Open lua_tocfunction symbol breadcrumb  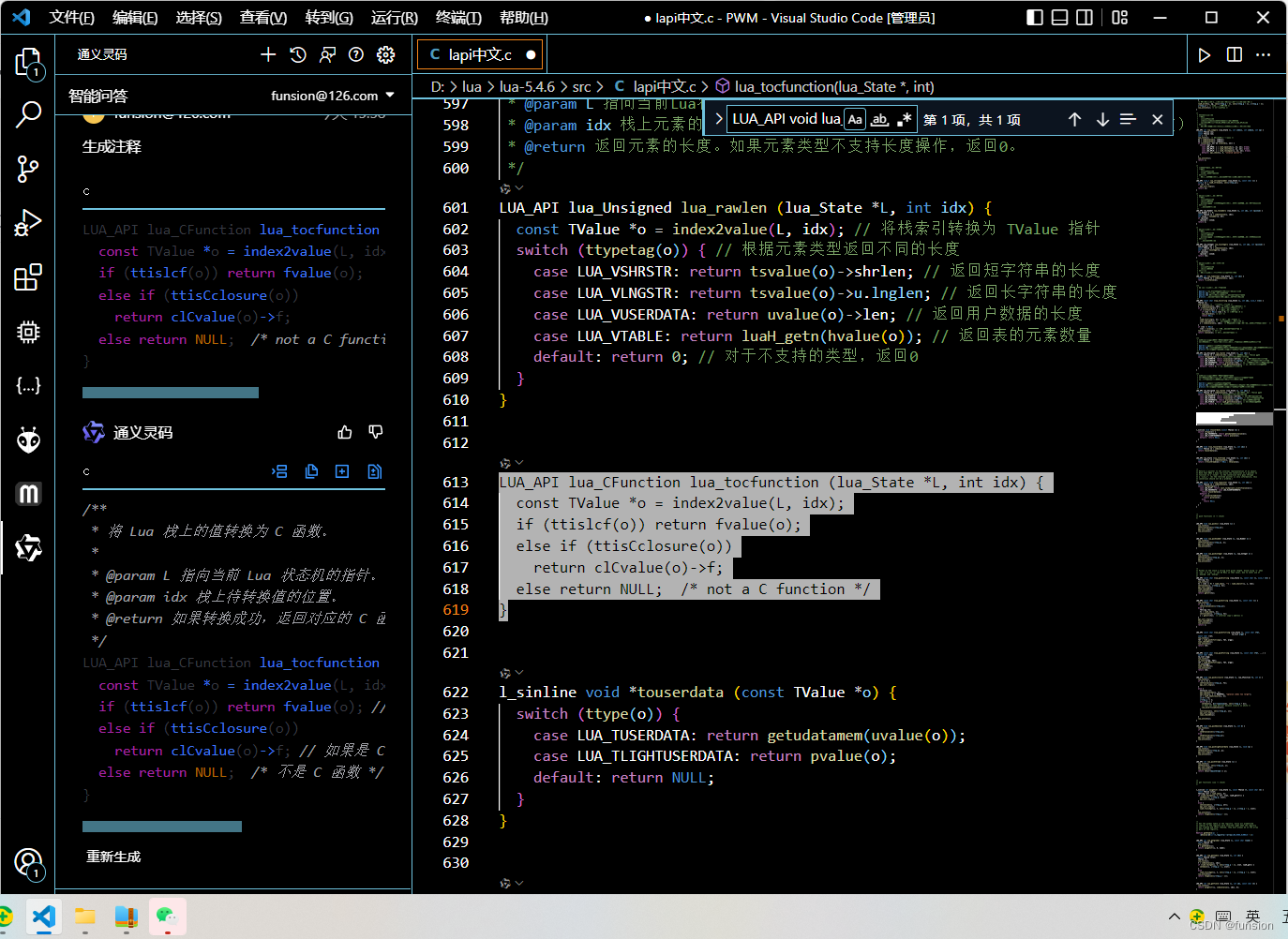pos(825,86)
